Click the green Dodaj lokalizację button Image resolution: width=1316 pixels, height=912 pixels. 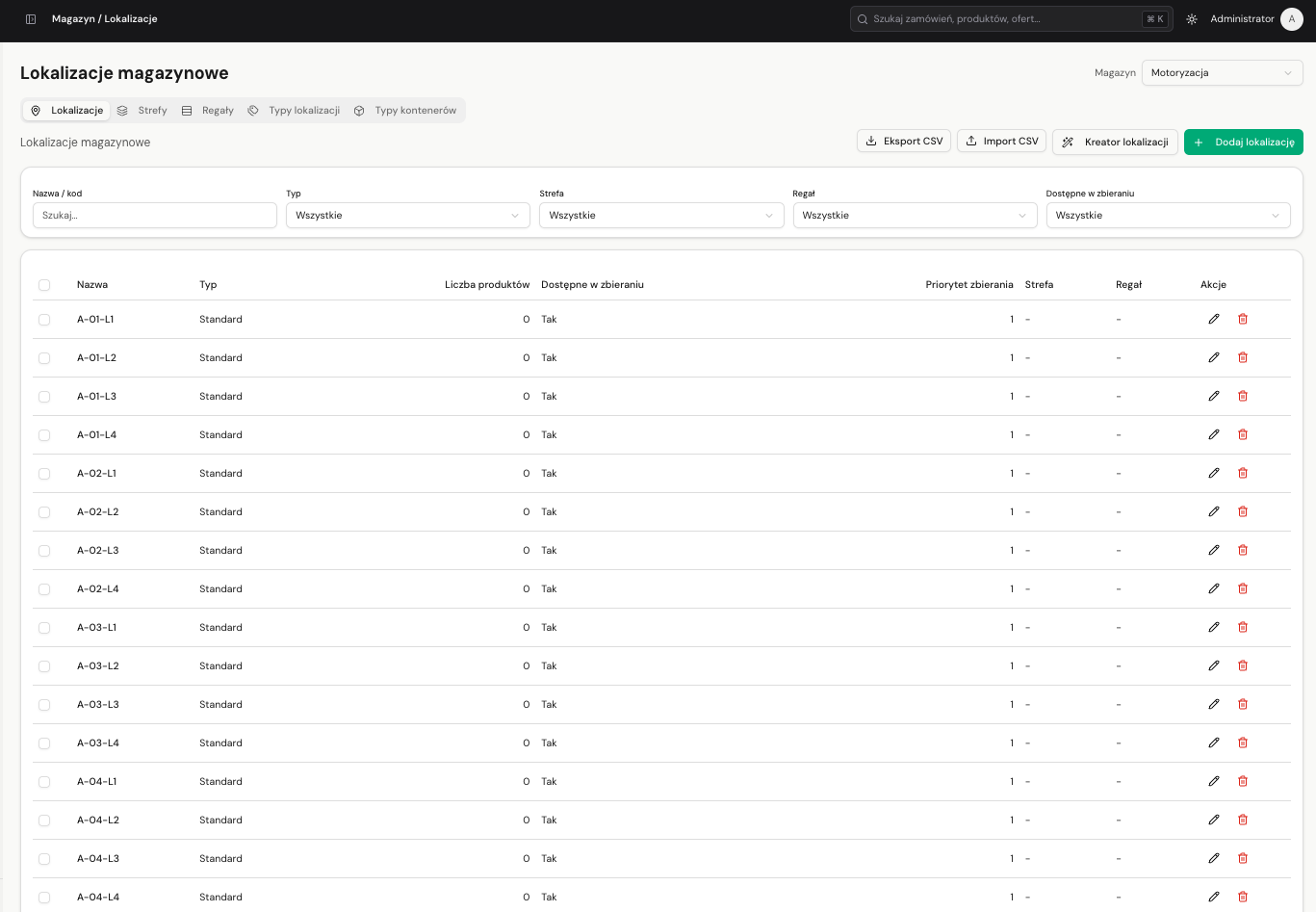[x=1243, y=142]
